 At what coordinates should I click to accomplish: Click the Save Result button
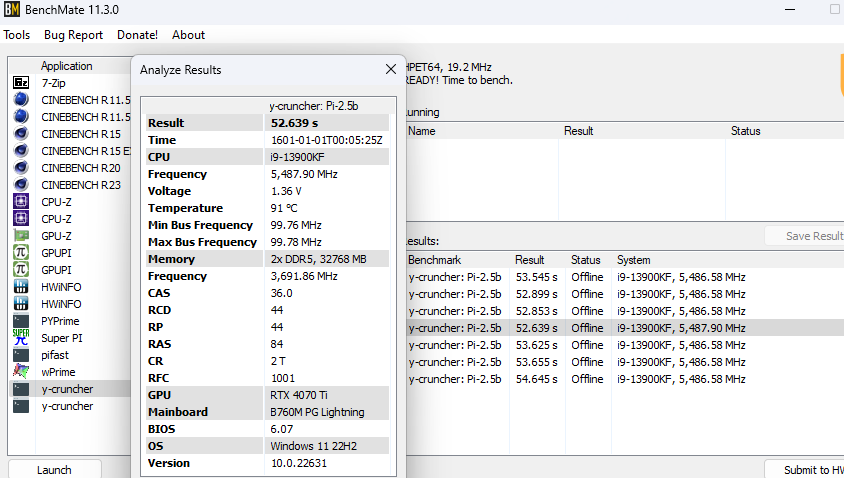coord(805,236)
